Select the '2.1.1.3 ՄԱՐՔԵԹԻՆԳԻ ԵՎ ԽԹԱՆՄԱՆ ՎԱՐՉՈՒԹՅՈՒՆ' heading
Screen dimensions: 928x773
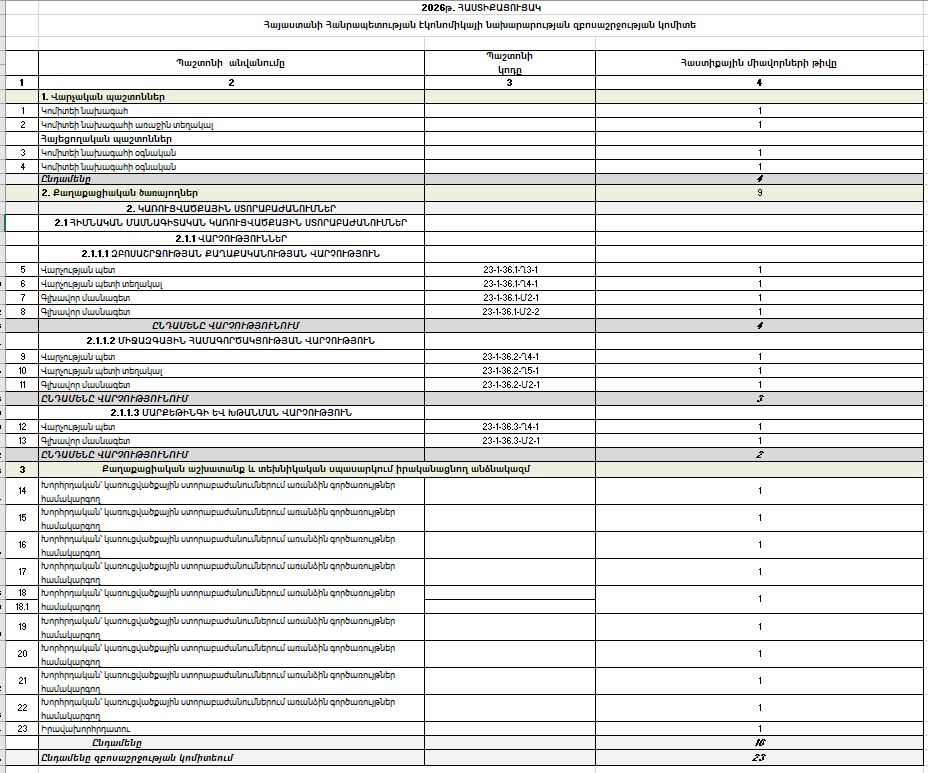click(231, 412)
